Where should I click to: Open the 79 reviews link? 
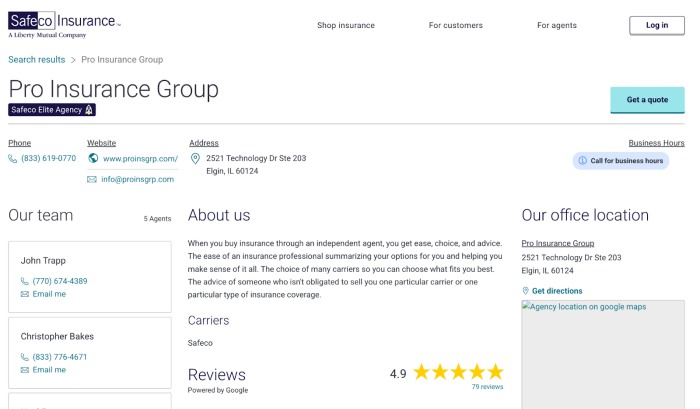pos(487,386)
